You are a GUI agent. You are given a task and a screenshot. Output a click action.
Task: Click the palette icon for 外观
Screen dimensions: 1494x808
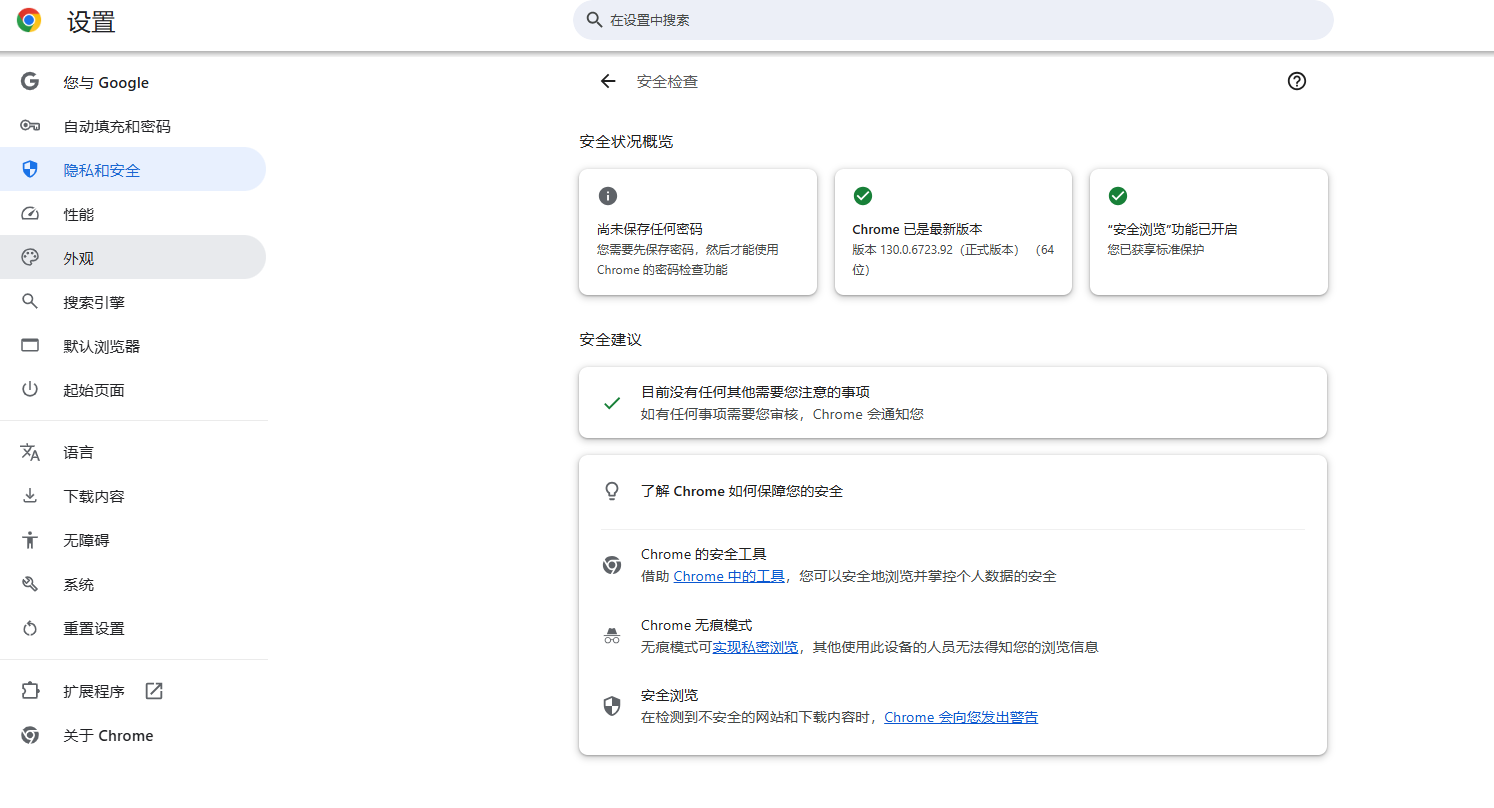pyautogui.click(x=30, y=258)
